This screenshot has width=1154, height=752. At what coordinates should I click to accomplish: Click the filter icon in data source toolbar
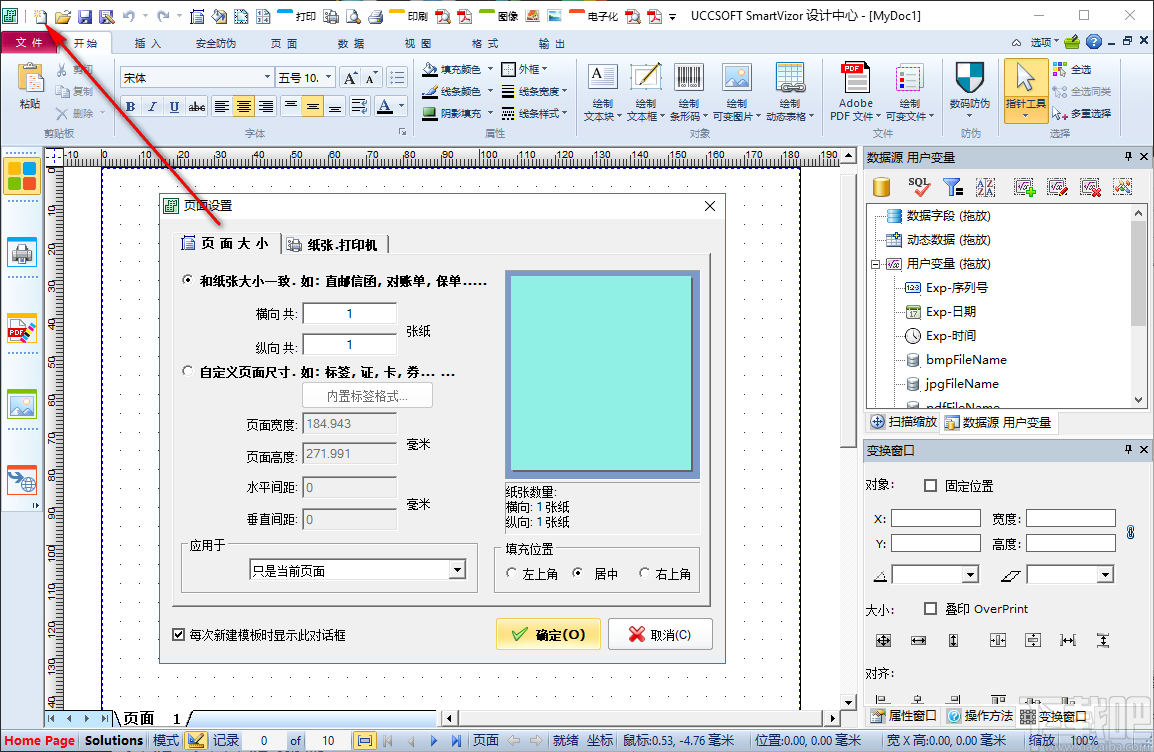tap(952, 186)
